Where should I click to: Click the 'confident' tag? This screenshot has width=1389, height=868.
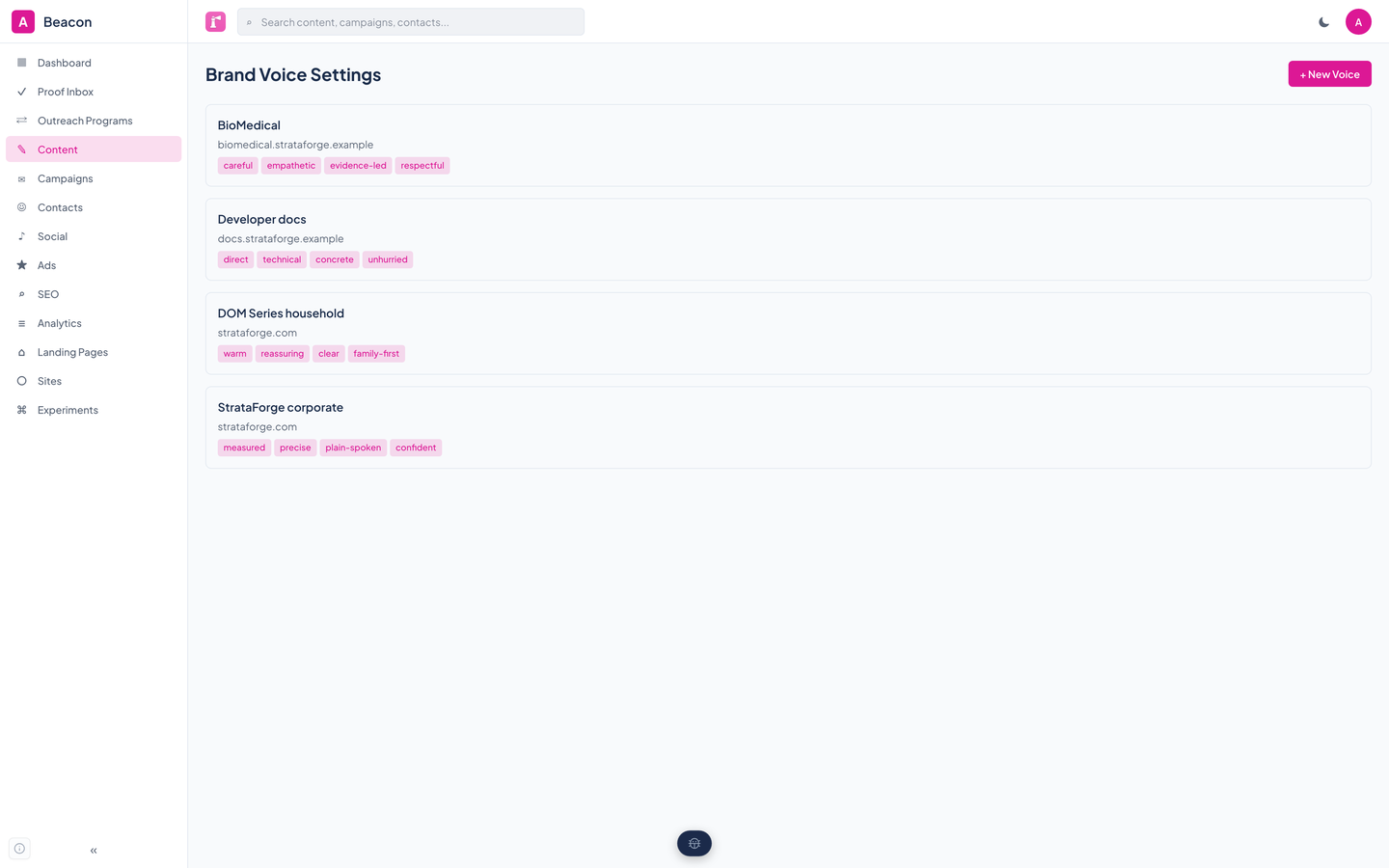(x=416, y=448)
